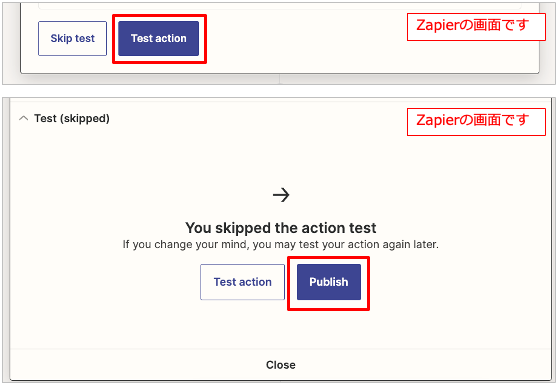Image resolution: width=560 pixels, height=387 pixels.
Task: Click the top red Zapierの画面です annotation label
Action: (x=476, y=27)
